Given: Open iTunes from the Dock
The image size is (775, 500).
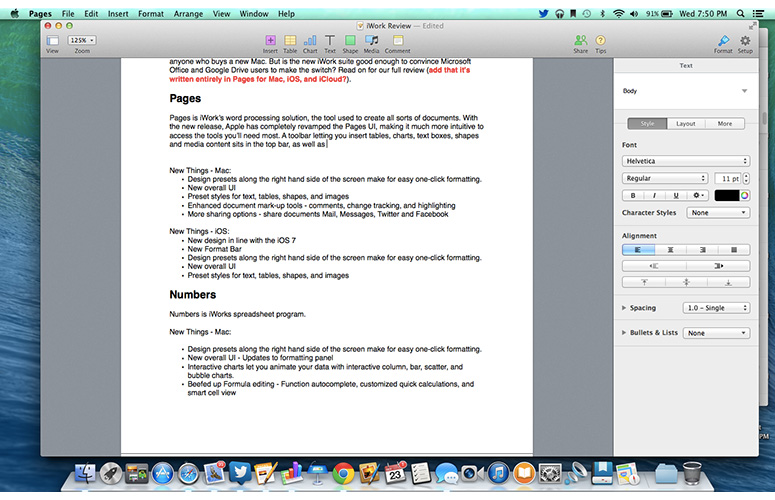Looking at the screenshot, I should tap(498, 473).
